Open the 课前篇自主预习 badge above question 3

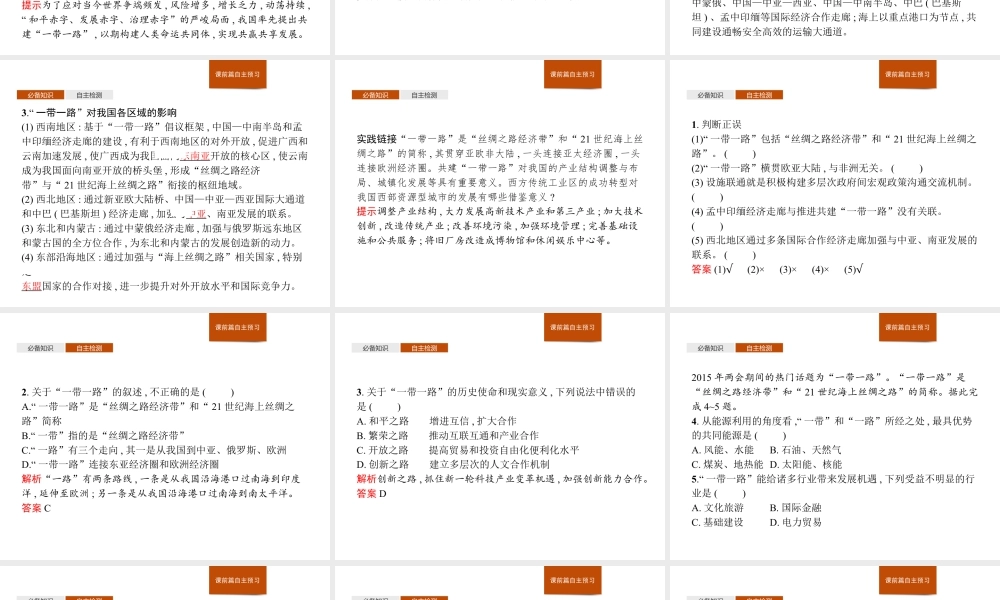[573, 327]
